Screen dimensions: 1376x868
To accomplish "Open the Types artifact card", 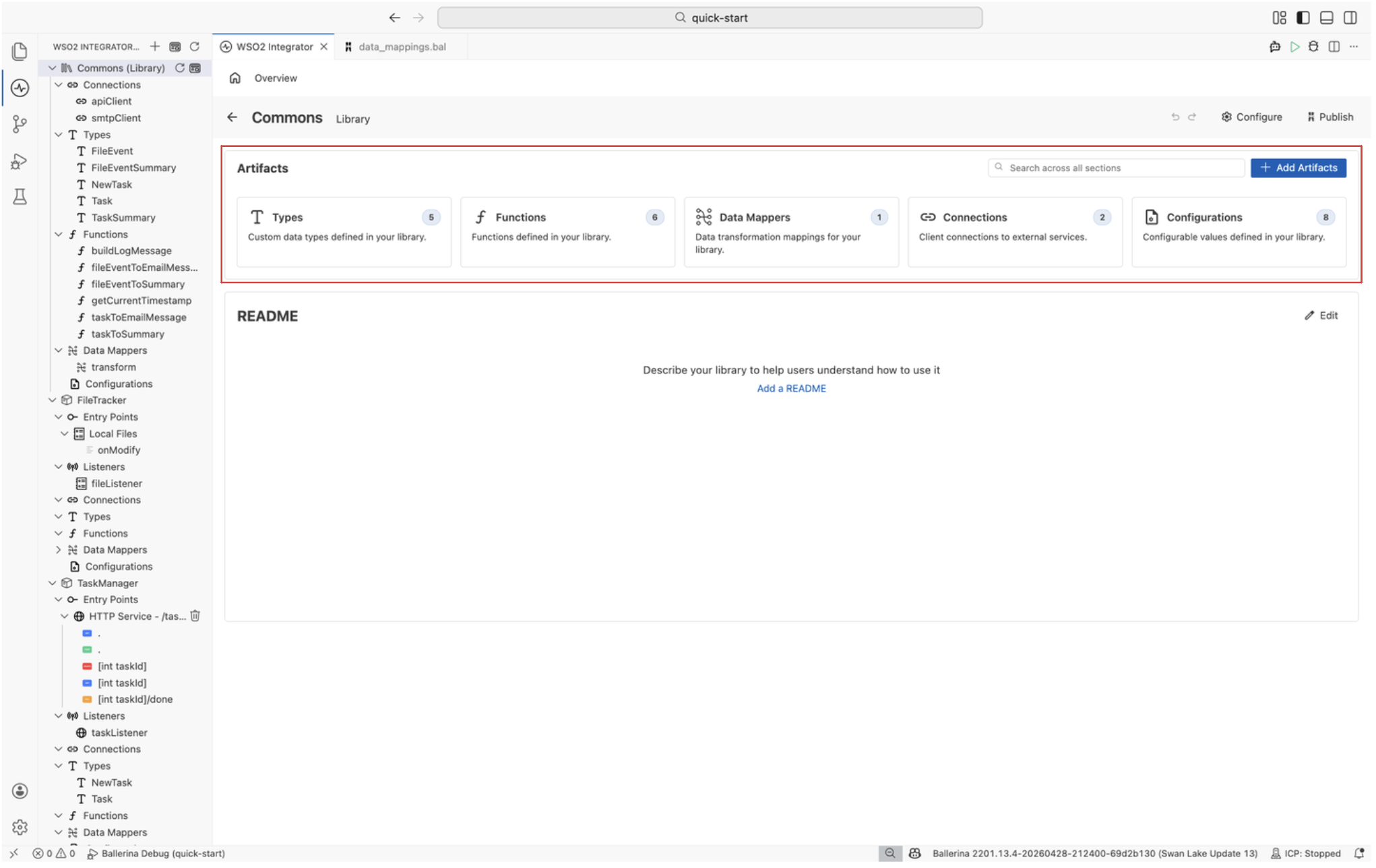I will point(344,232).
